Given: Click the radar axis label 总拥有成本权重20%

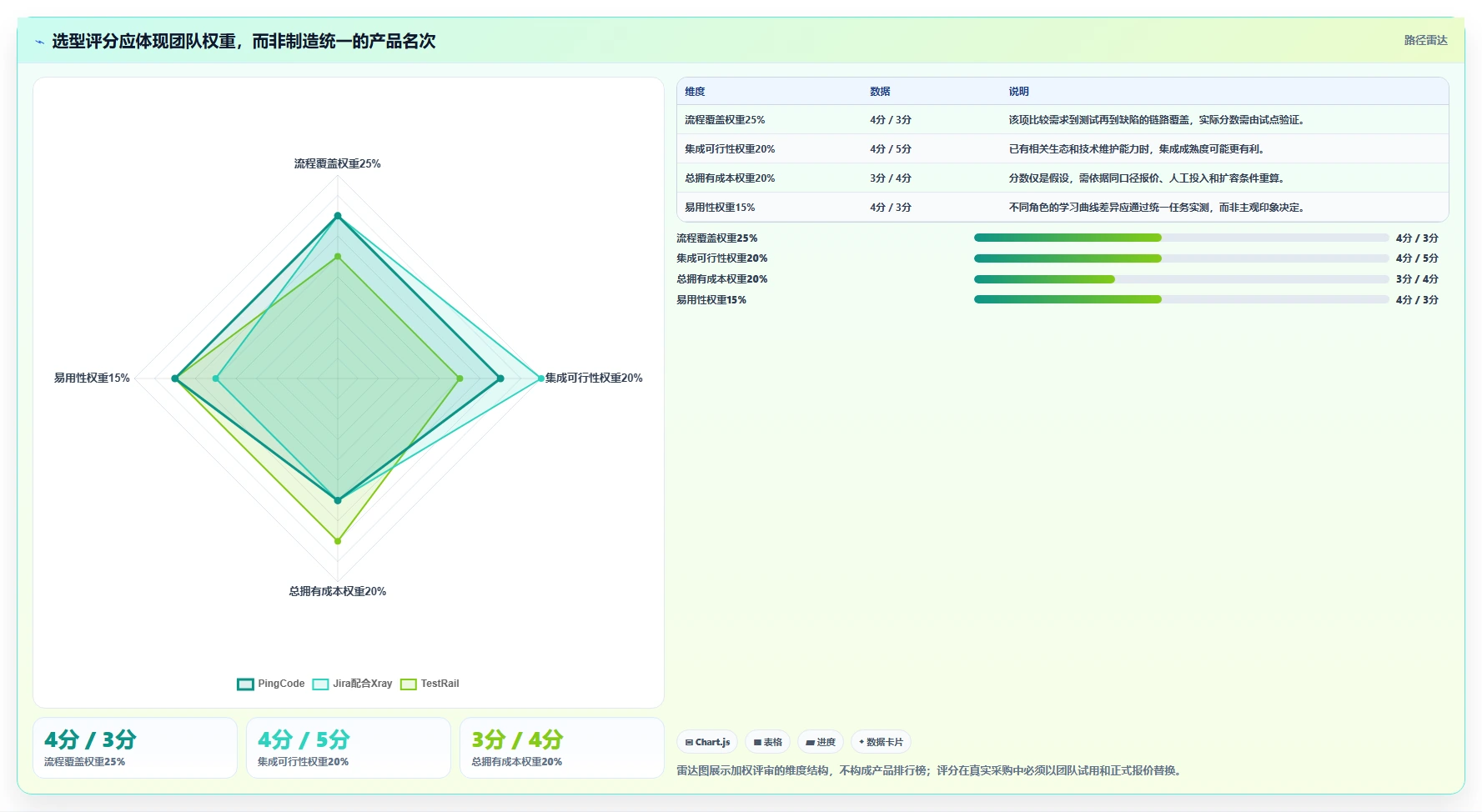Looking at the screenshot, I should (338, 592).
